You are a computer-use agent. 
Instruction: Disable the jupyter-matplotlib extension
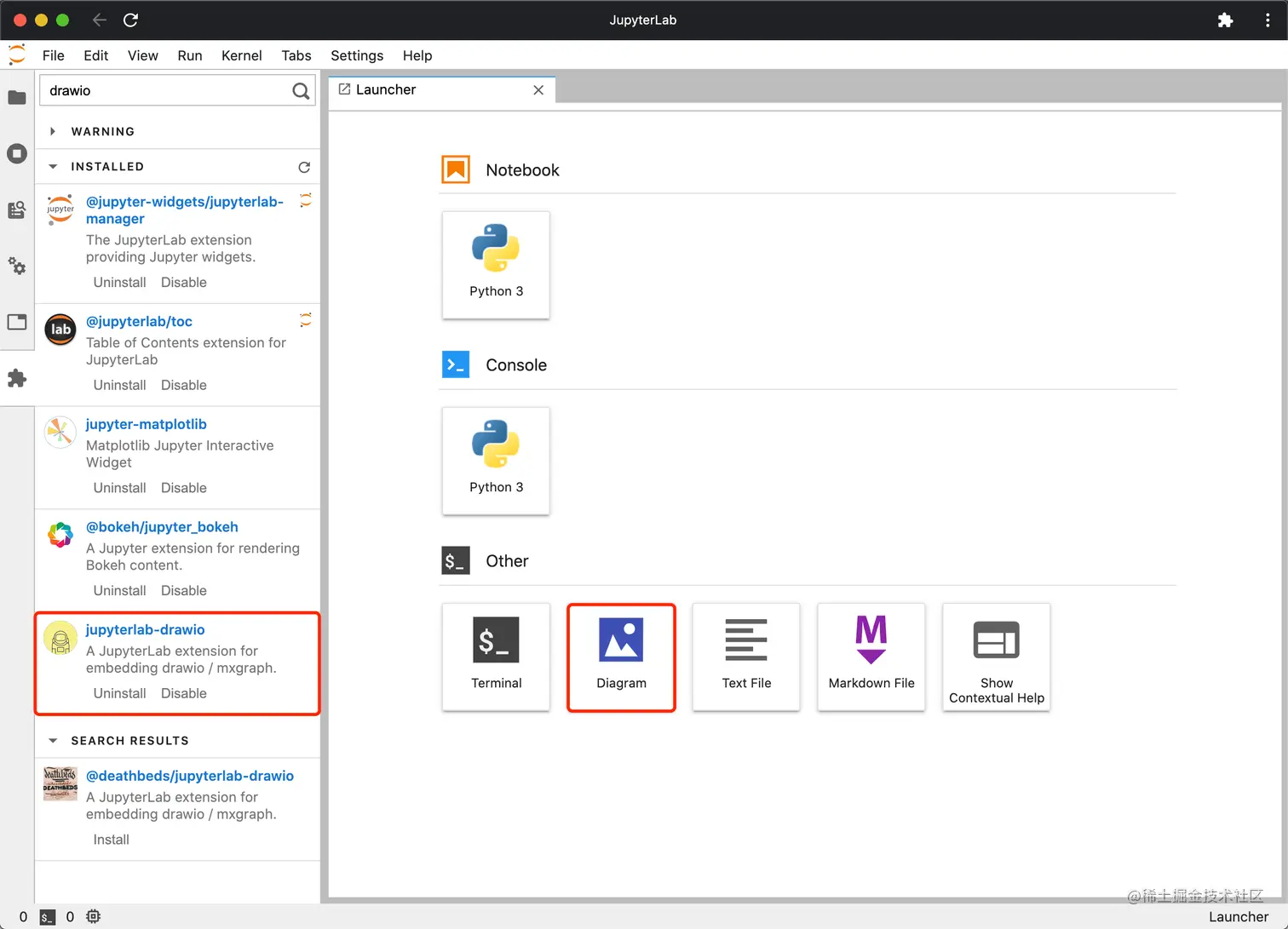(x=184, y=488)
